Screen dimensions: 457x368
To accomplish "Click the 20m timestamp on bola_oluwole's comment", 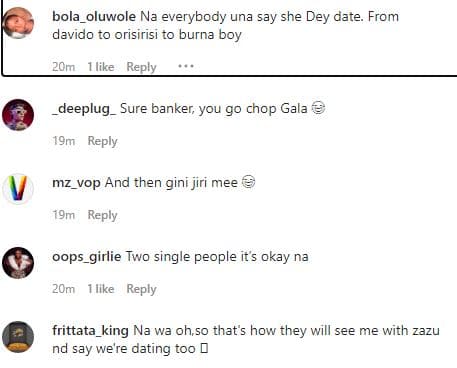I will coord(64,67).
